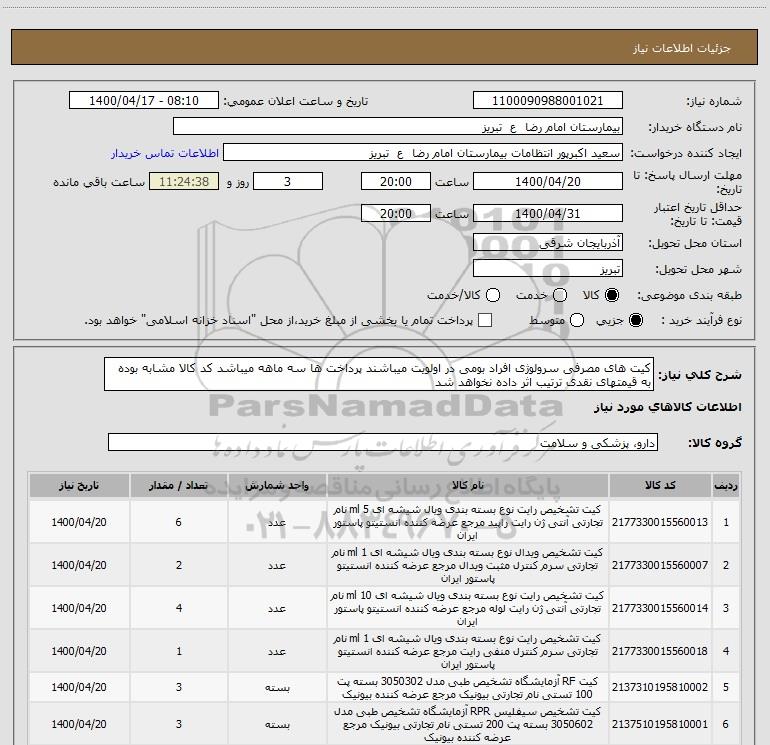Click product code 2137510195810001

660,724
